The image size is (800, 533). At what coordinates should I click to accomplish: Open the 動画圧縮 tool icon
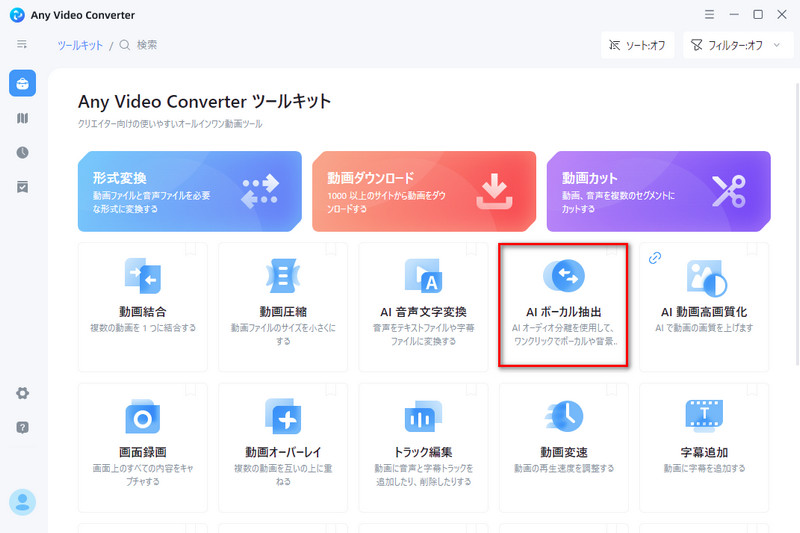tap(283, 276)
